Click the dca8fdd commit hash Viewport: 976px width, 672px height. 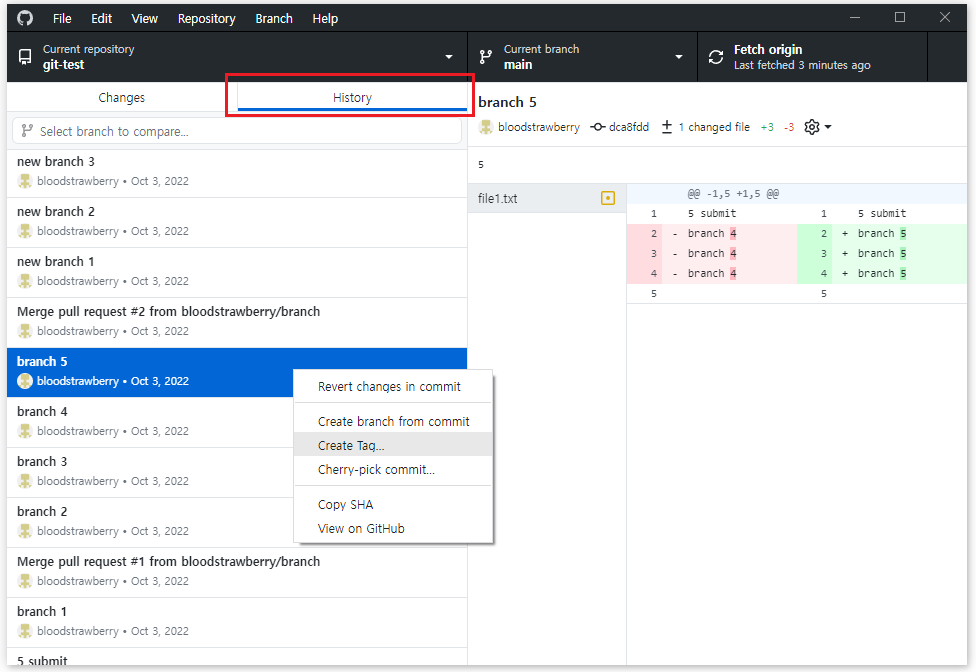pos(629,127)
